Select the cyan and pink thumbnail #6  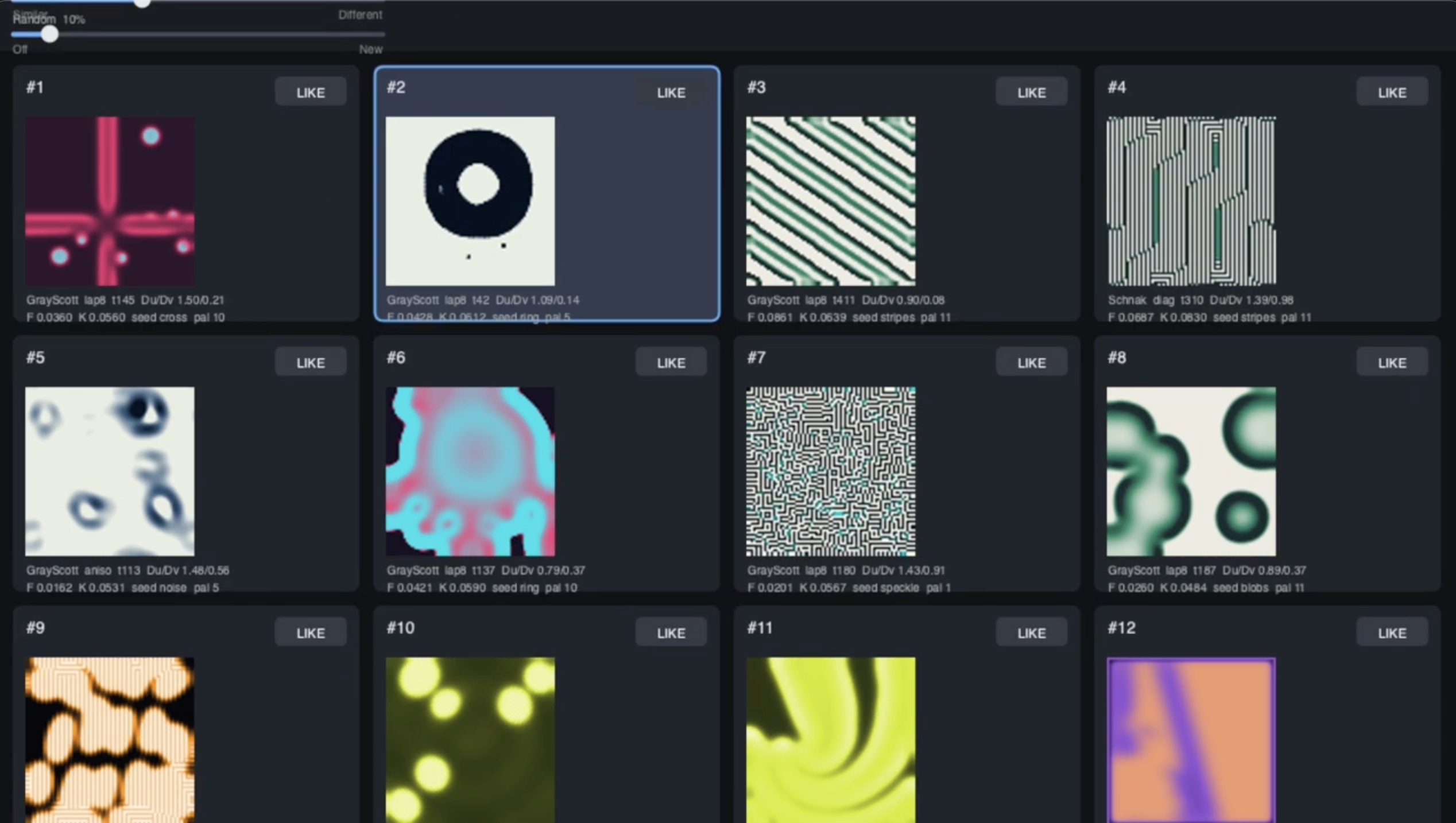pyautogui.click(x=470, y=471)
